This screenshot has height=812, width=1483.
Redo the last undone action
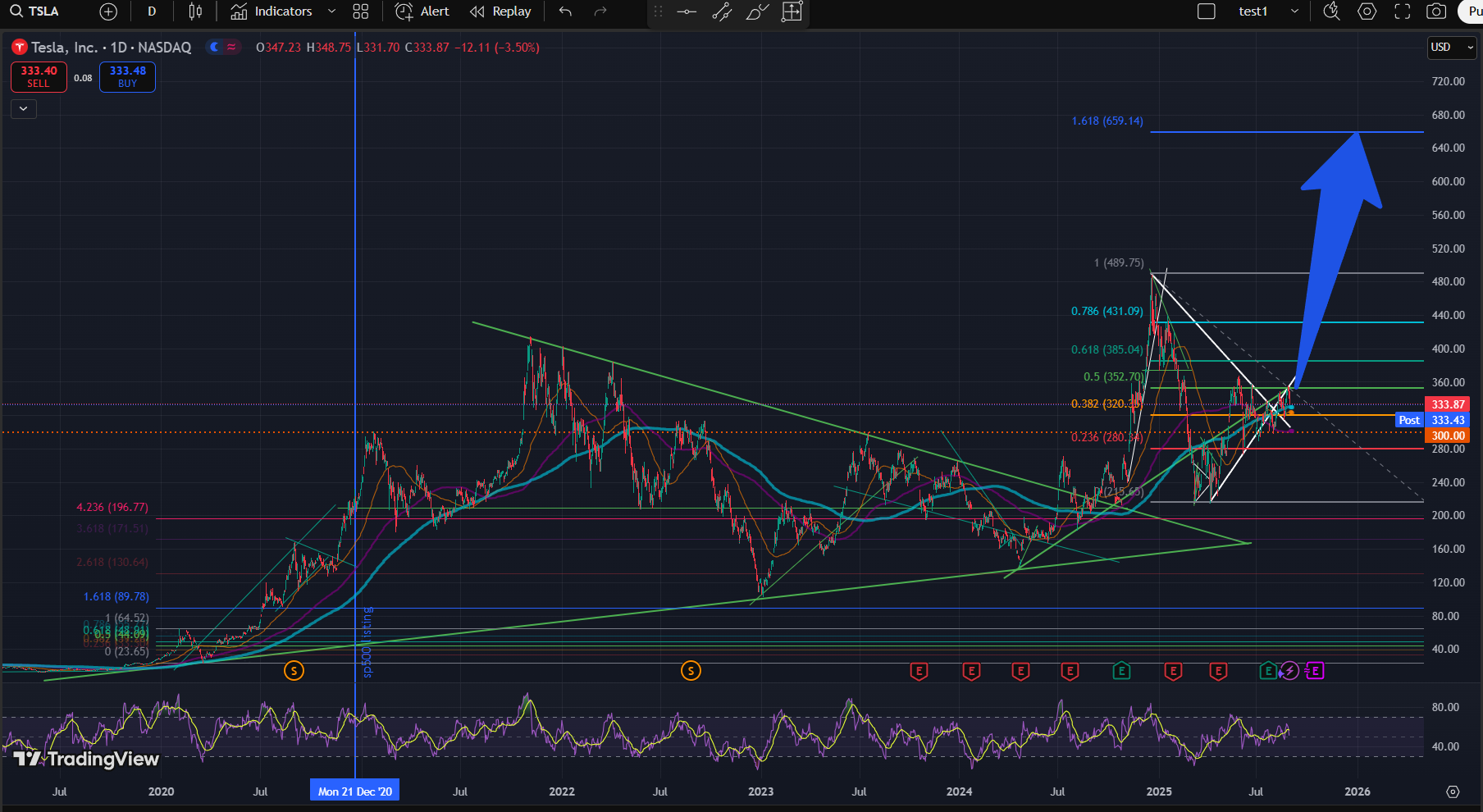(600, 11)
